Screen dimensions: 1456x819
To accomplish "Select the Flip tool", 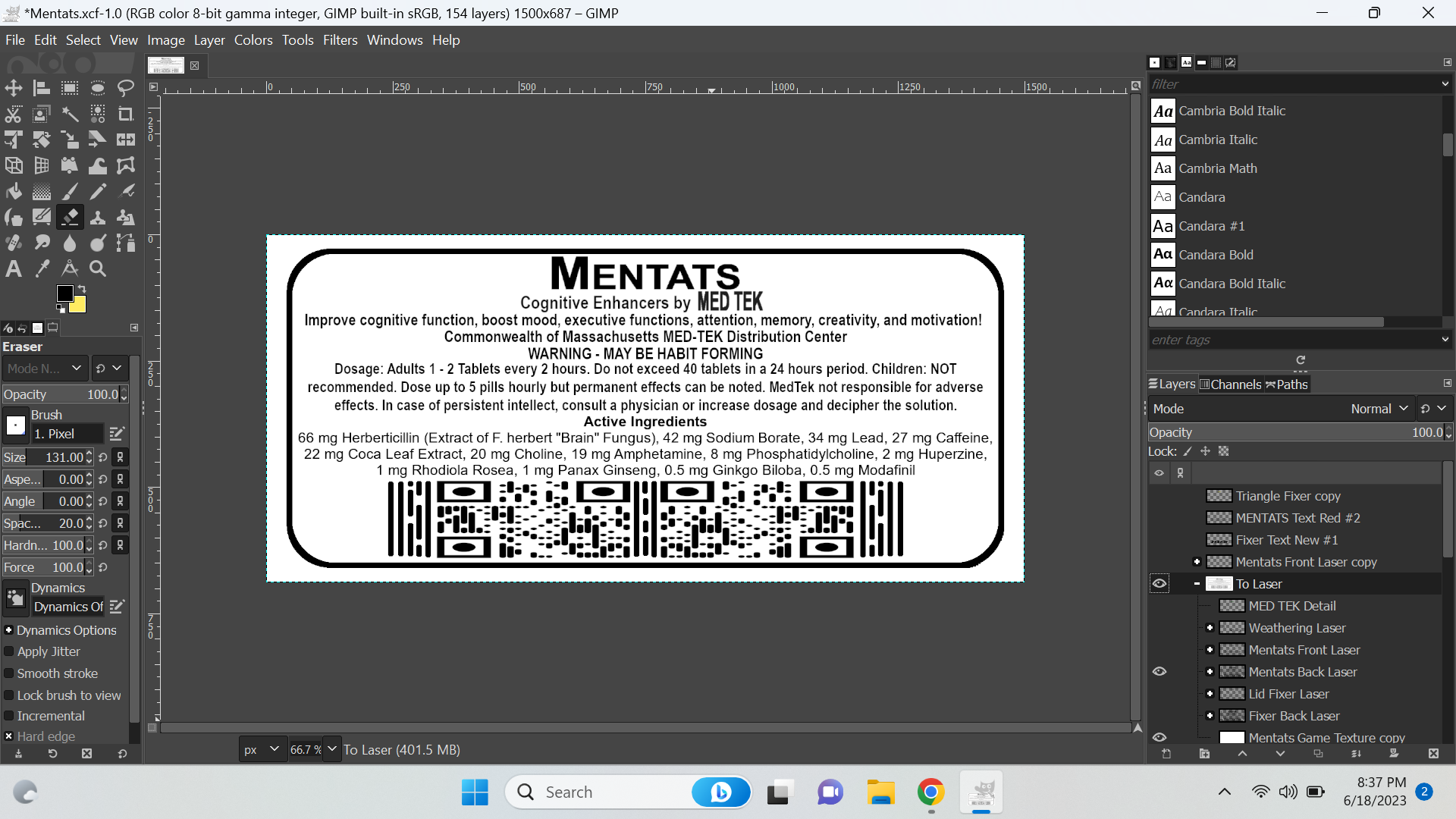I will [x=126, y=140].
